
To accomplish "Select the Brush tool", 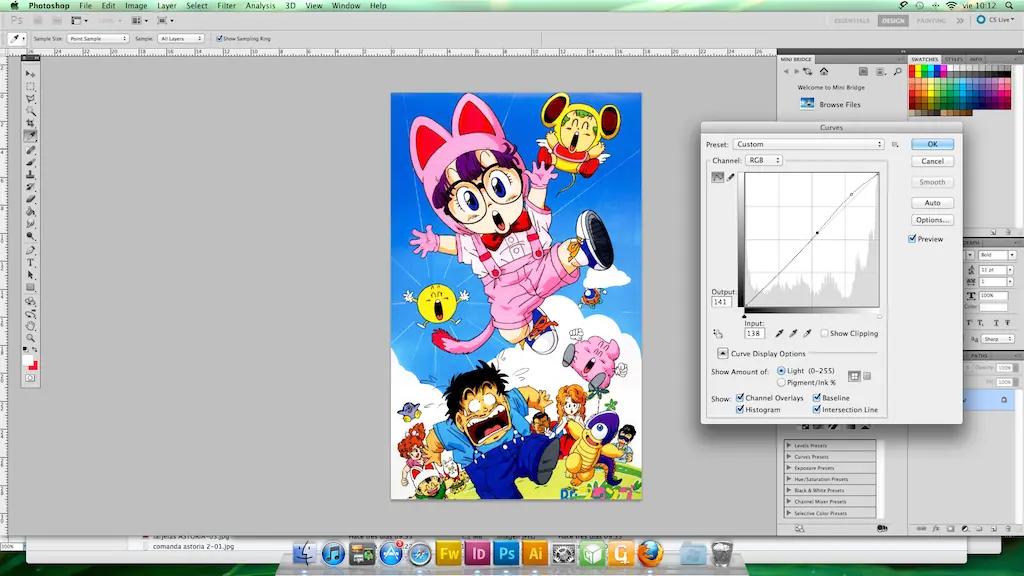I will click(30, 162).
